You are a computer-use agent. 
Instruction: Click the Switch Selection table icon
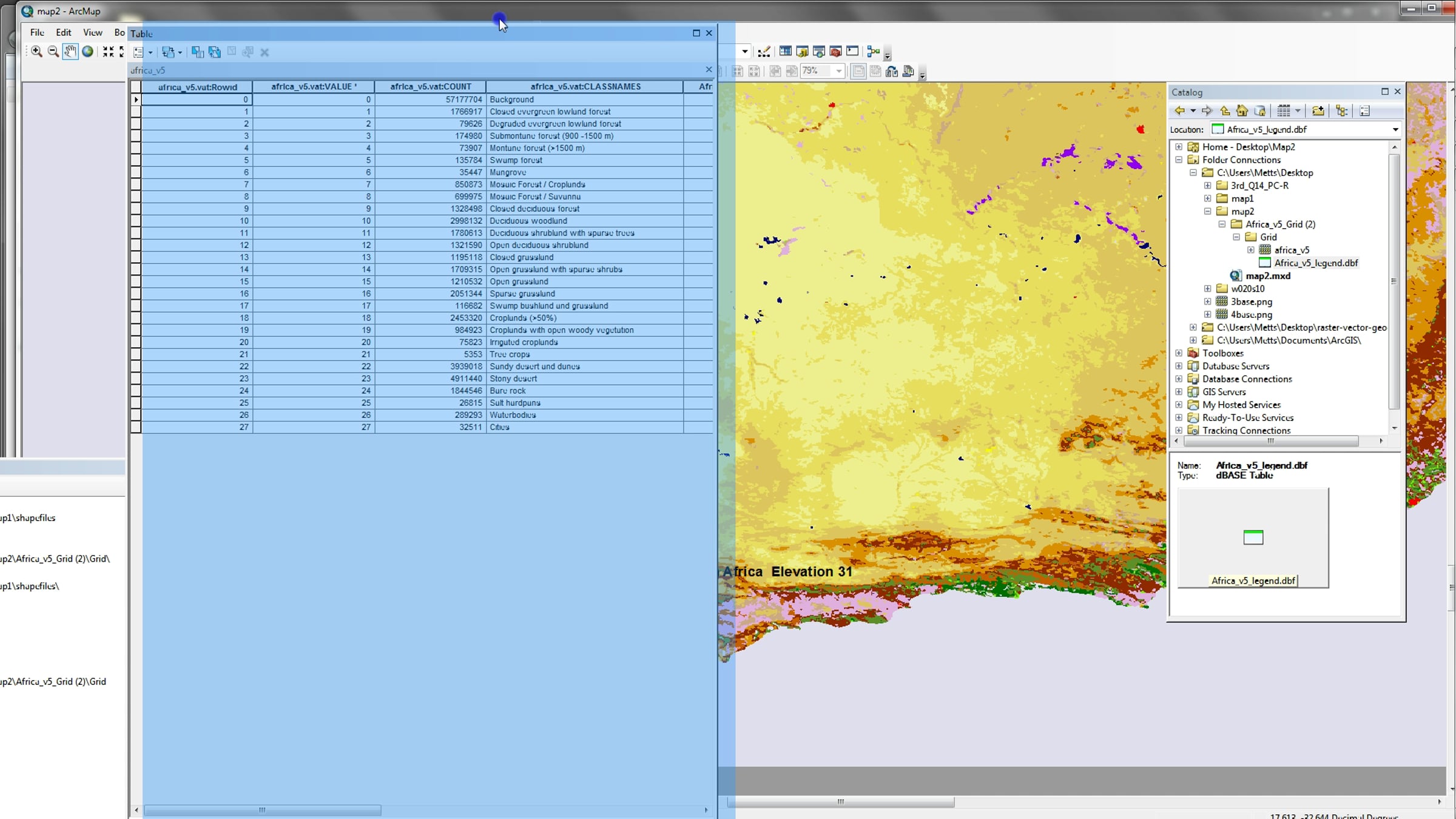215,52
